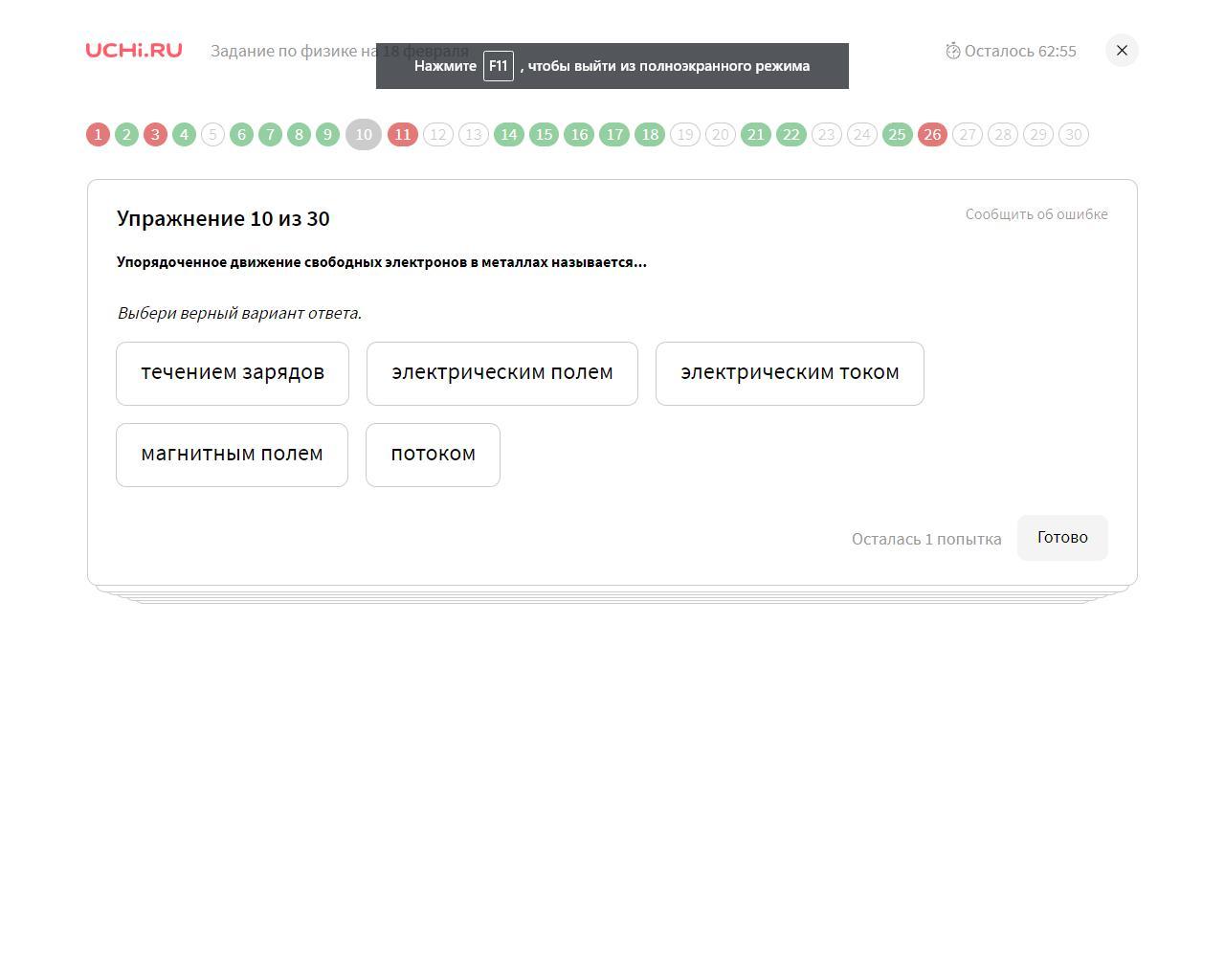
Task: Choose answer "течением зарядов"
Action: click(x=233, y=373)
